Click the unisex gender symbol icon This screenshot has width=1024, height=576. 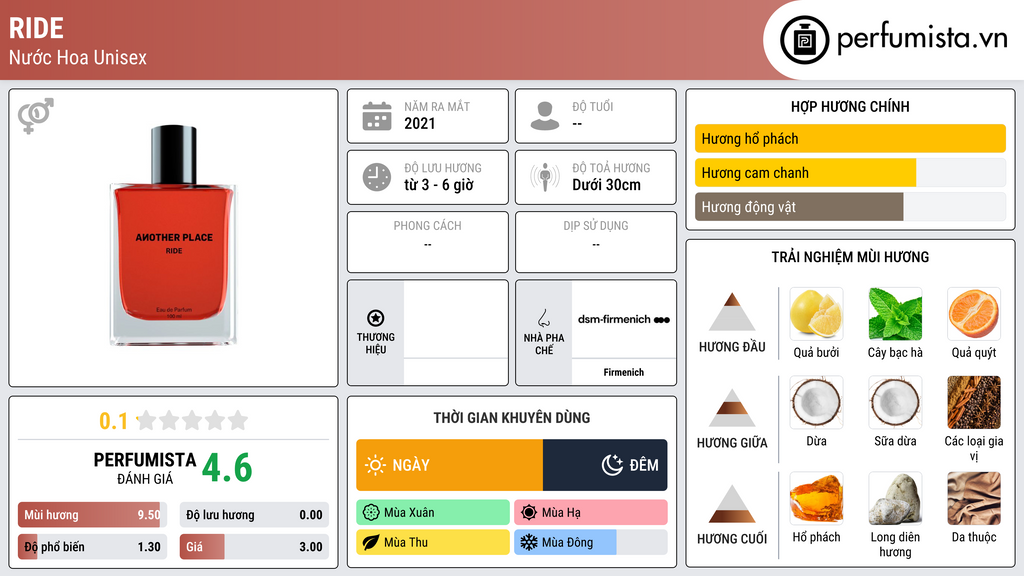pyautogui.click(x=36, y=116)
